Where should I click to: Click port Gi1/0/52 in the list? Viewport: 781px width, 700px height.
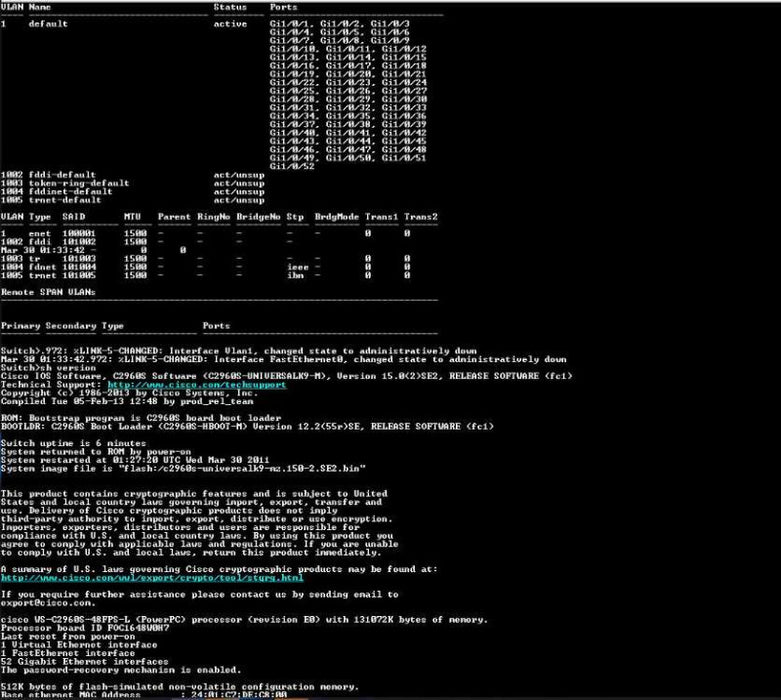pos(292,166)
